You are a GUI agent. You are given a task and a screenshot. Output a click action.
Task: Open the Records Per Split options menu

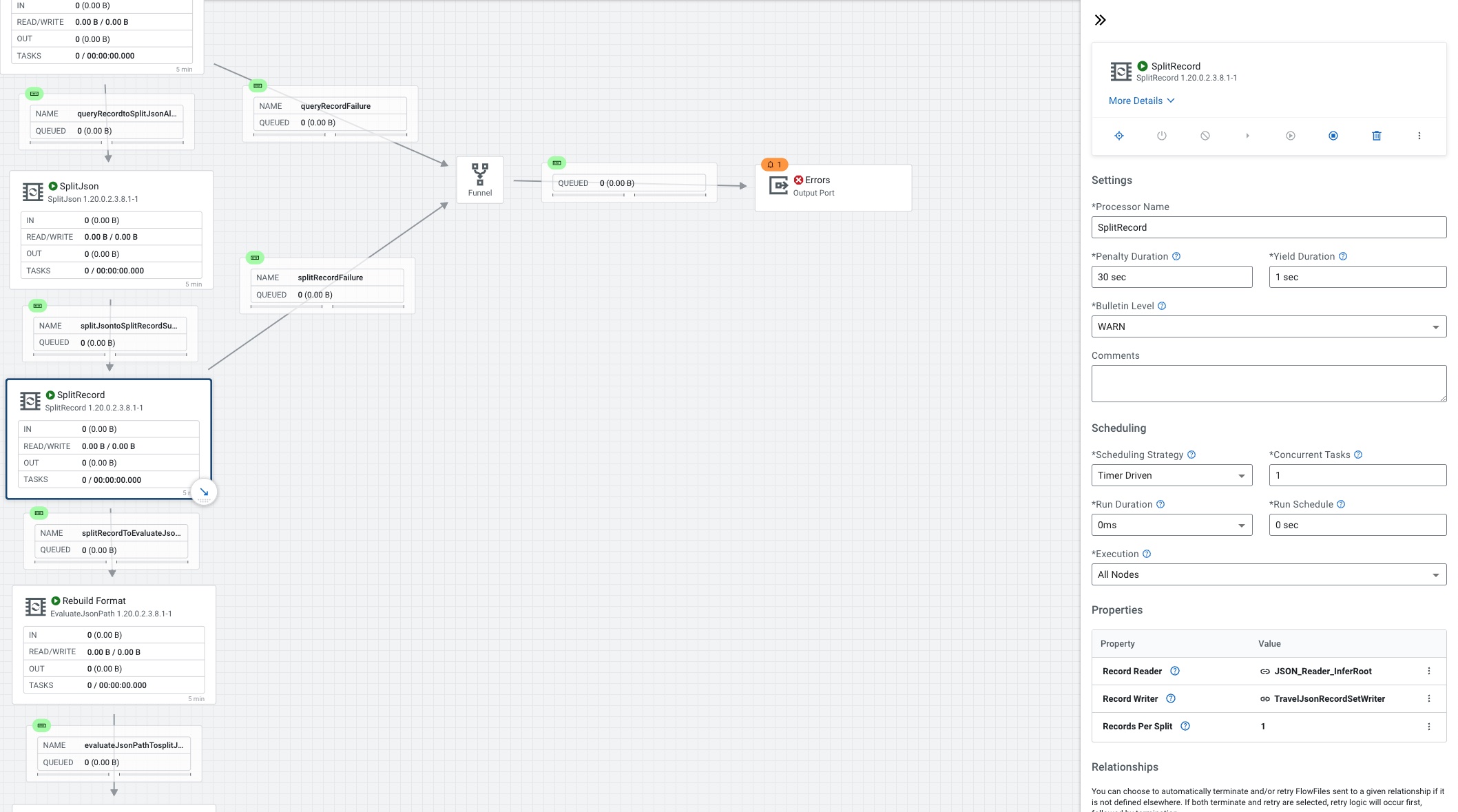tap(1428, 726)
